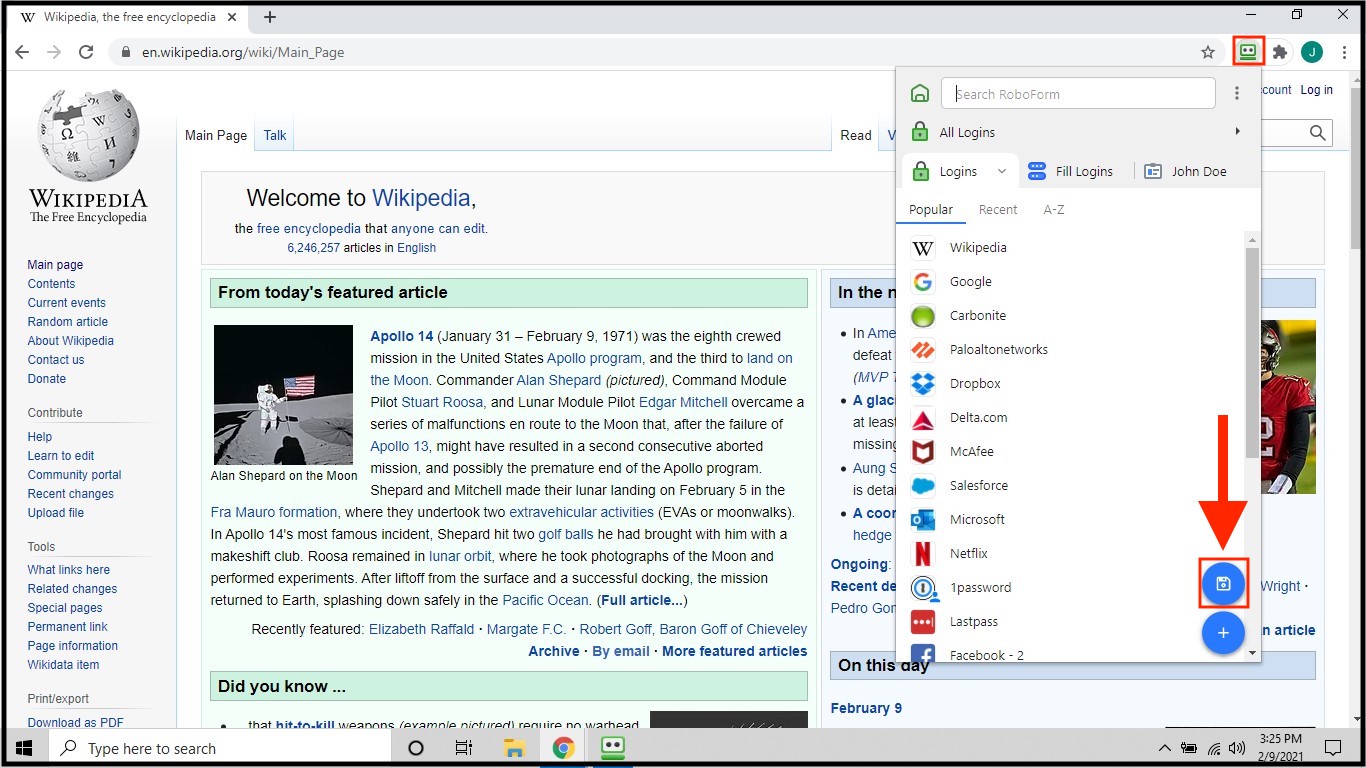Click the blue save login floppy button
1366x768 pixels.
pos(1223,583)
